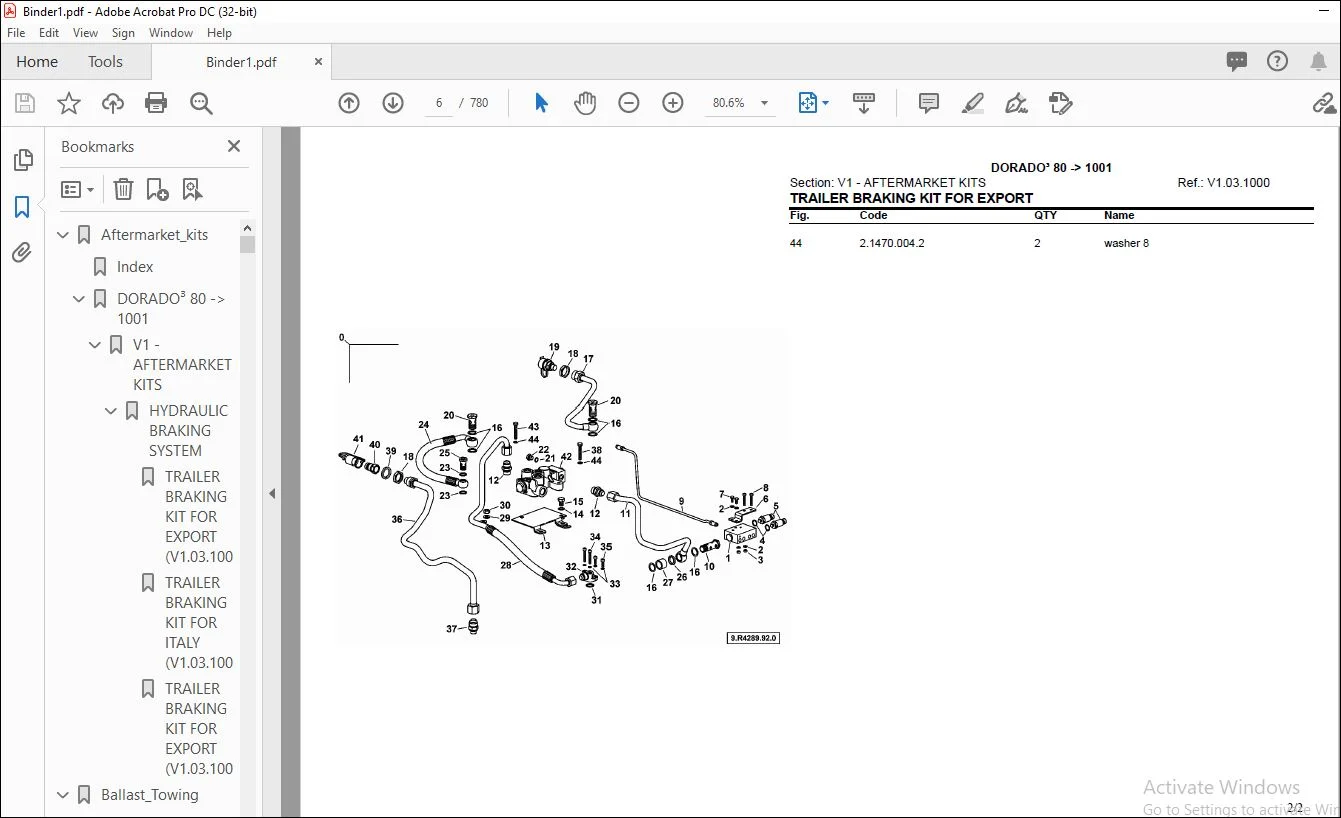The height and width of the screenshot is (818, 1341).
Task: Switch to the Home tab
Action: point(37,61)
